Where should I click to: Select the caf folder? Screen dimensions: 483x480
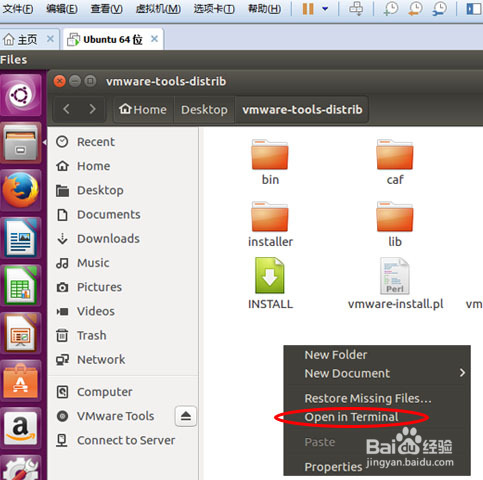pyautogui.click(x=395, y=162)
